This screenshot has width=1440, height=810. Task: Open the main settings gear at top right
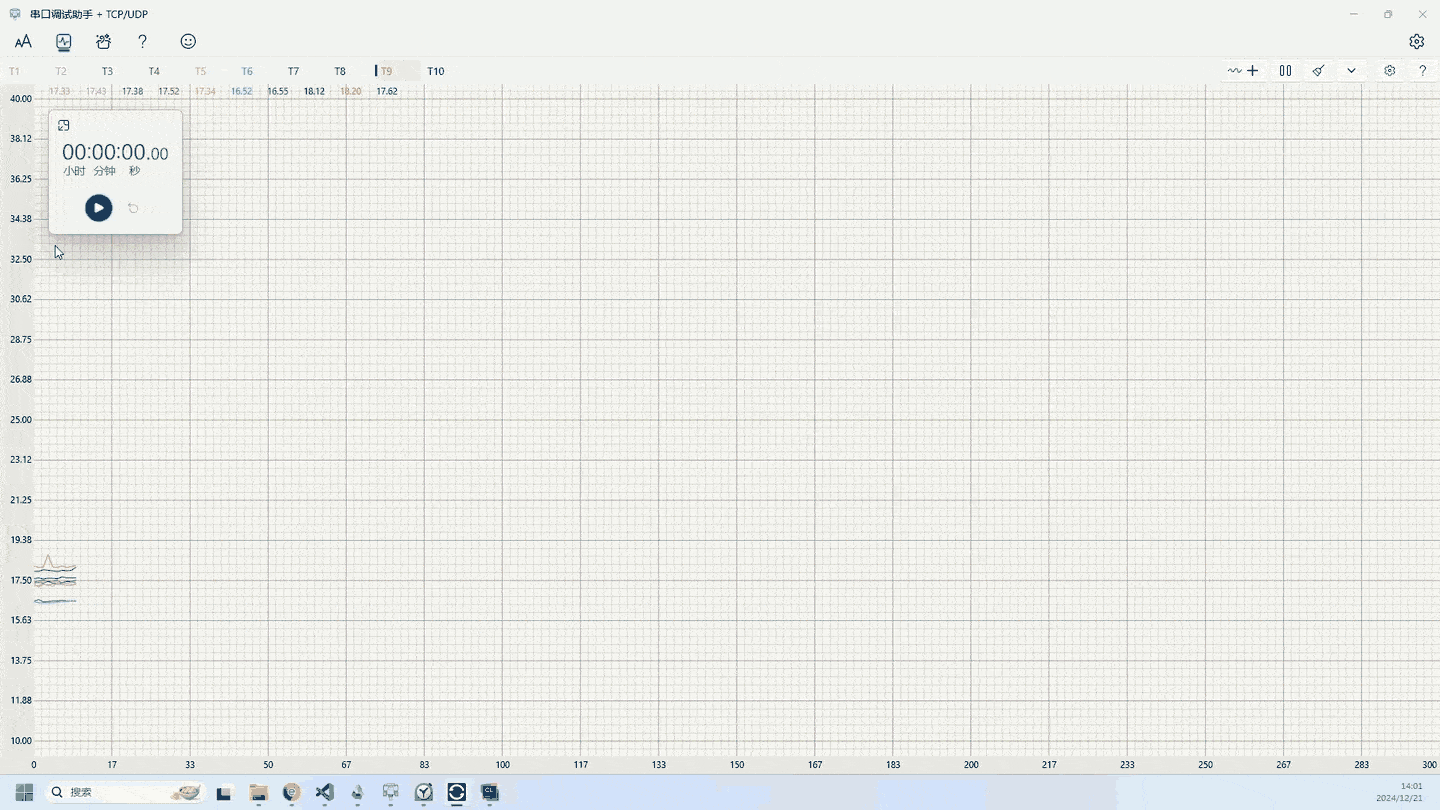coord(1416,42)
